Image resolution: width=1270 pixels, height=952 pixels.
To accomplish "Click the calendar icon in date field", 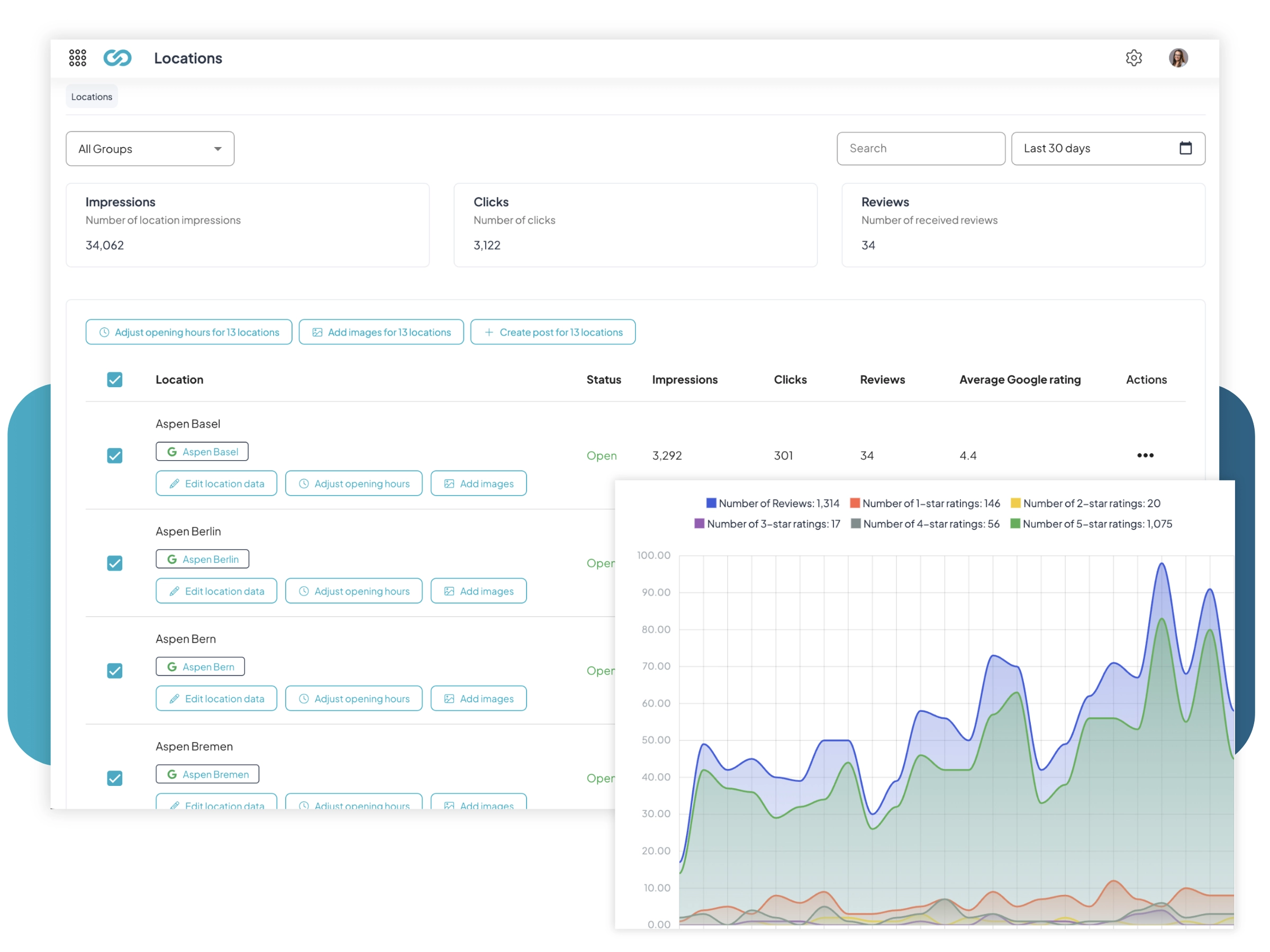I will click(1185, 149).
